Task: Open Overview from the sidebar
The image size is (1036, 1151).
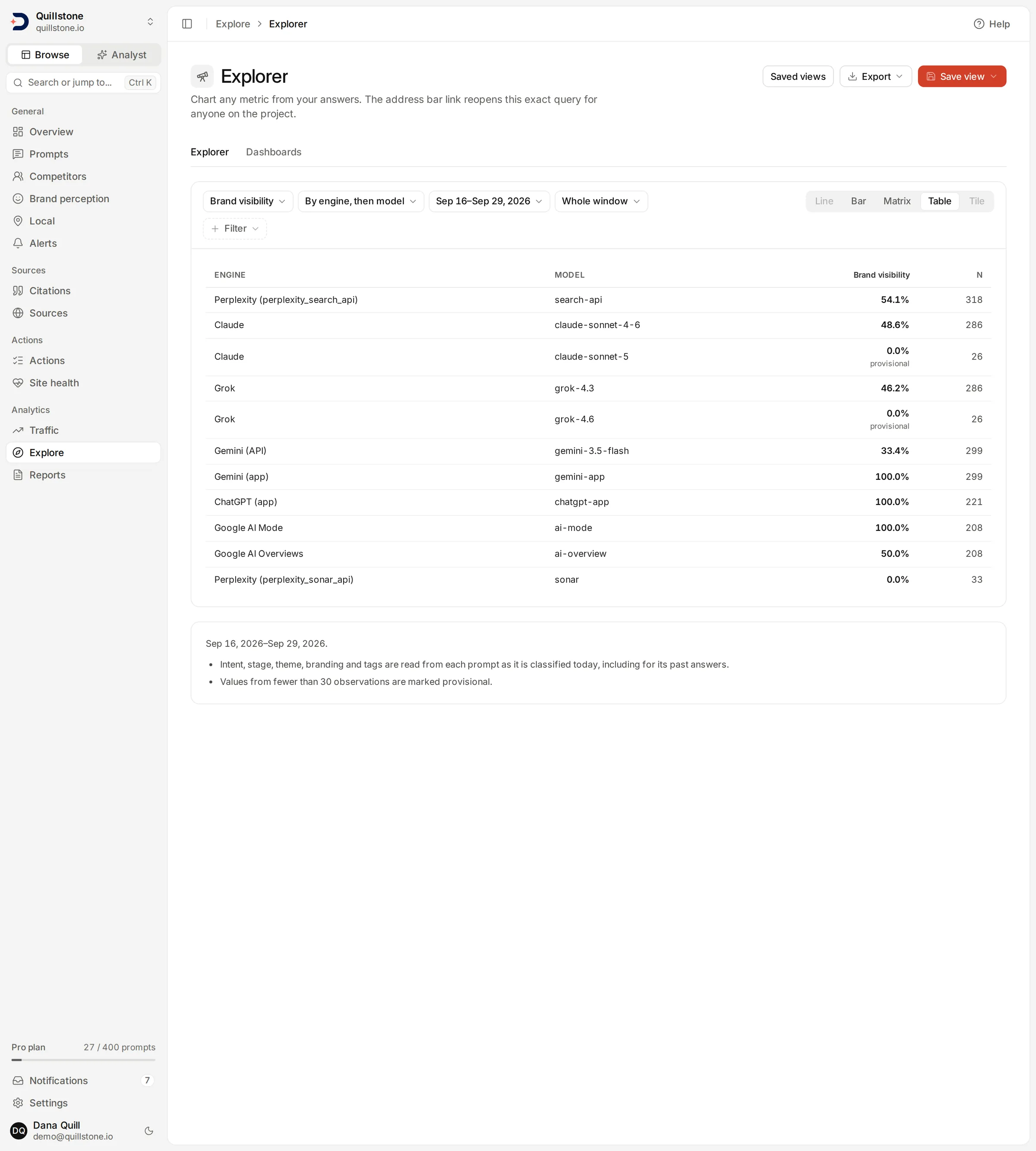Action: click(x=83, y=132)
